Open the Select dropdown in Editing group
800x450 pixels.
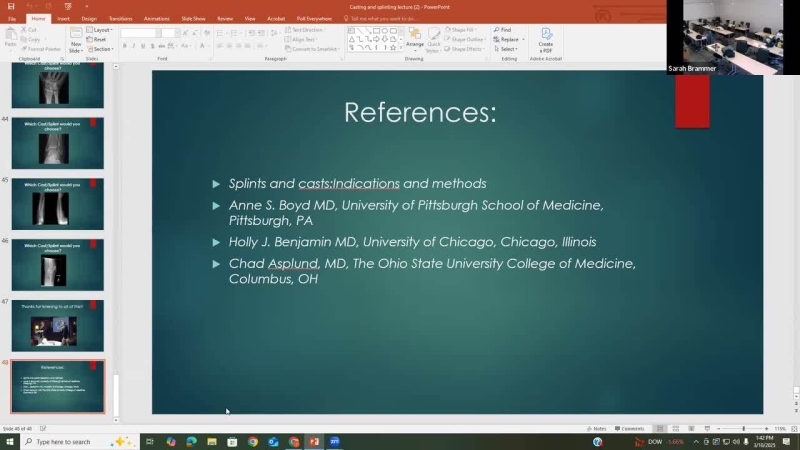click(508, 48)
